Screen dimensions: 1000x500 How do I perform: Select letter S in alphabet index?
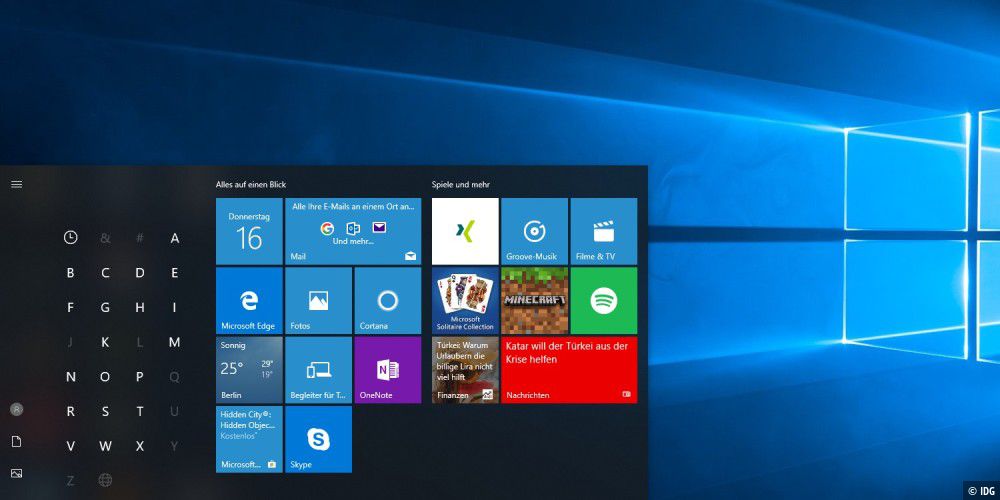105,411
